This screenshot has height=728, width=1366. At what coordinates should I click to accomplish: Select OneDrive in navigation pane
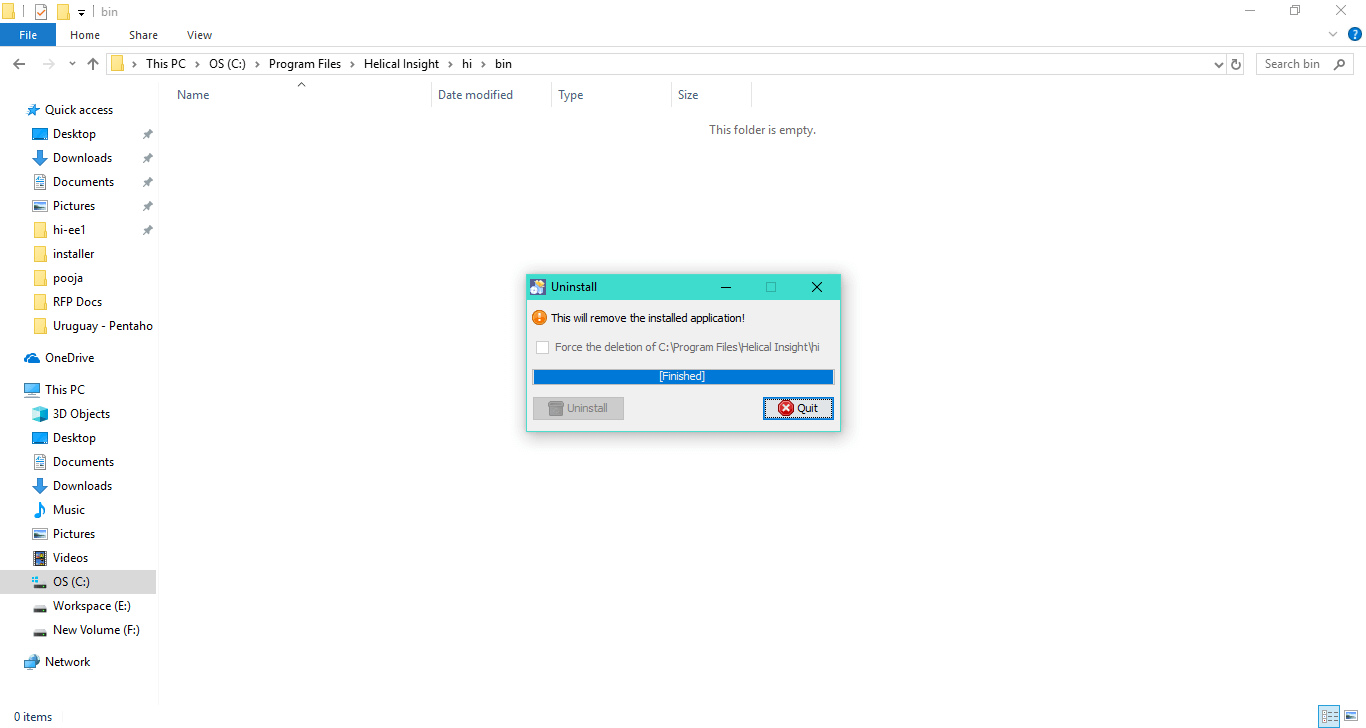tap(69, 358)
